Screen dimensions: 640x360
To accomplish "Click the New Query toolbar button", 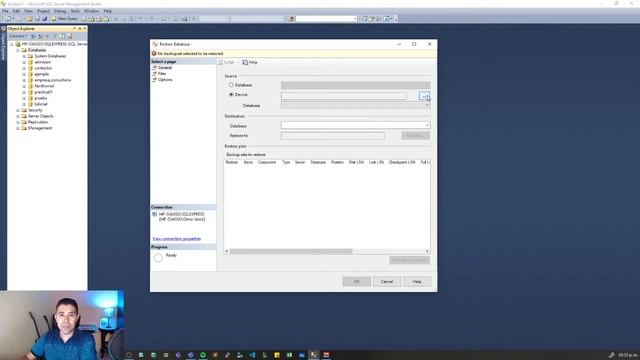I will coord(65,19).
